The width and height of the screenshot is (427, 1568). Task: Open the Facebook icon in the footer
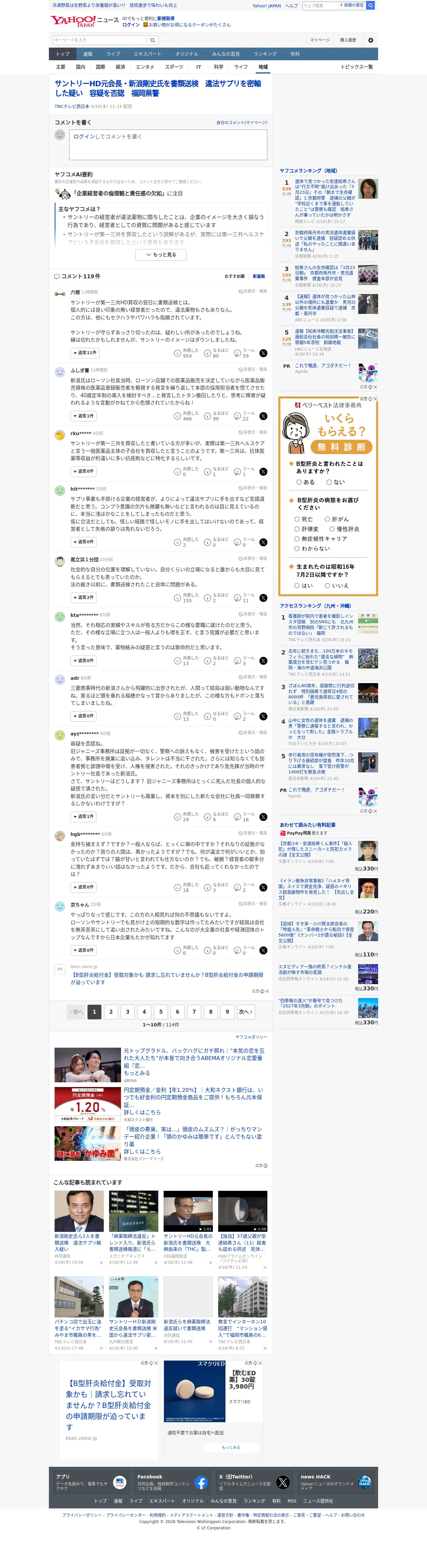pyautogui.click(x=201, y=1482)
